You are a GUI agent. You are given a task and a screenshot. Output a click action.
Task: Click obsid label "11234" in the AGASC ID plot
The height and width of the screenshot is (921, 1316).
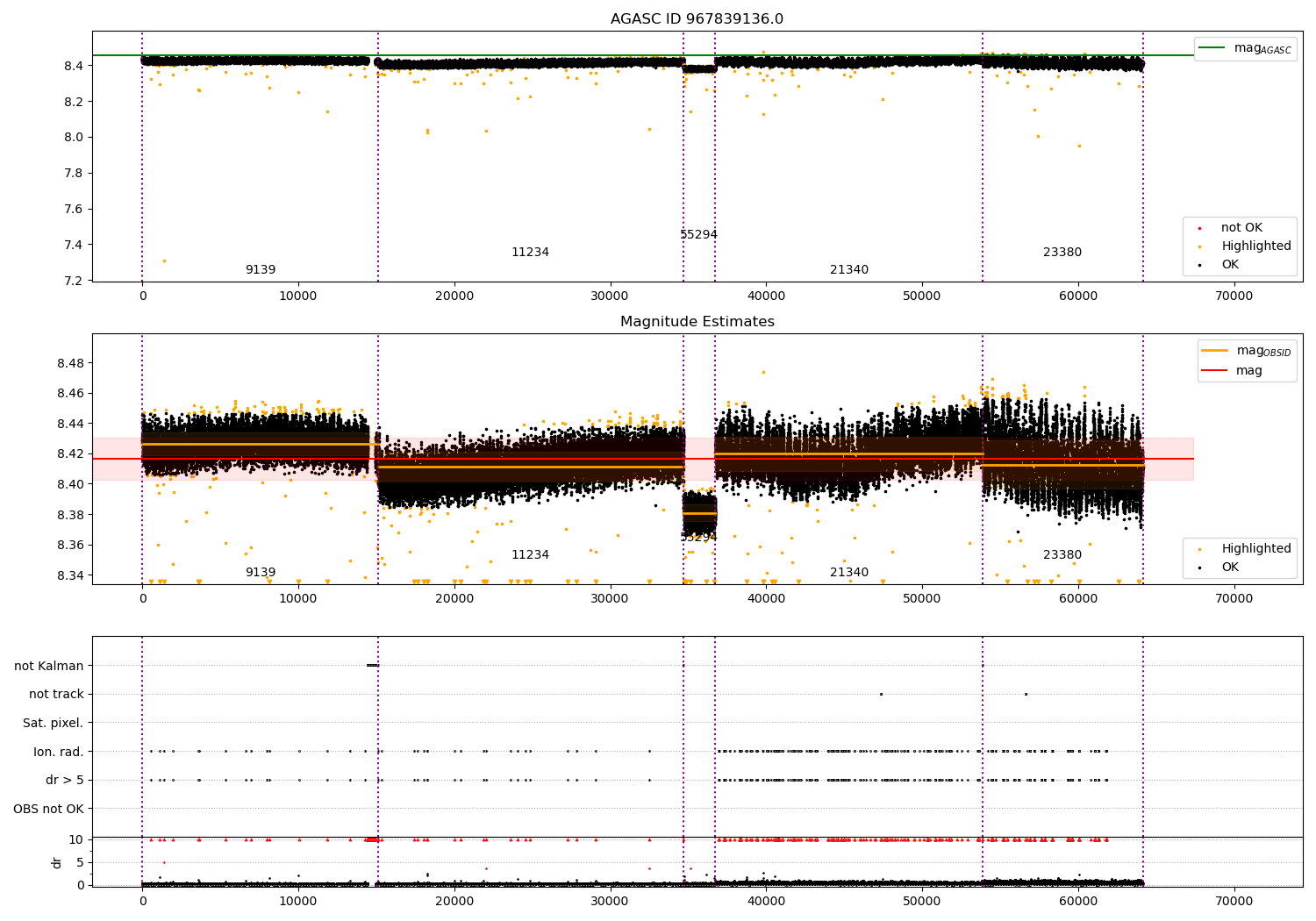tap(530, 253)
